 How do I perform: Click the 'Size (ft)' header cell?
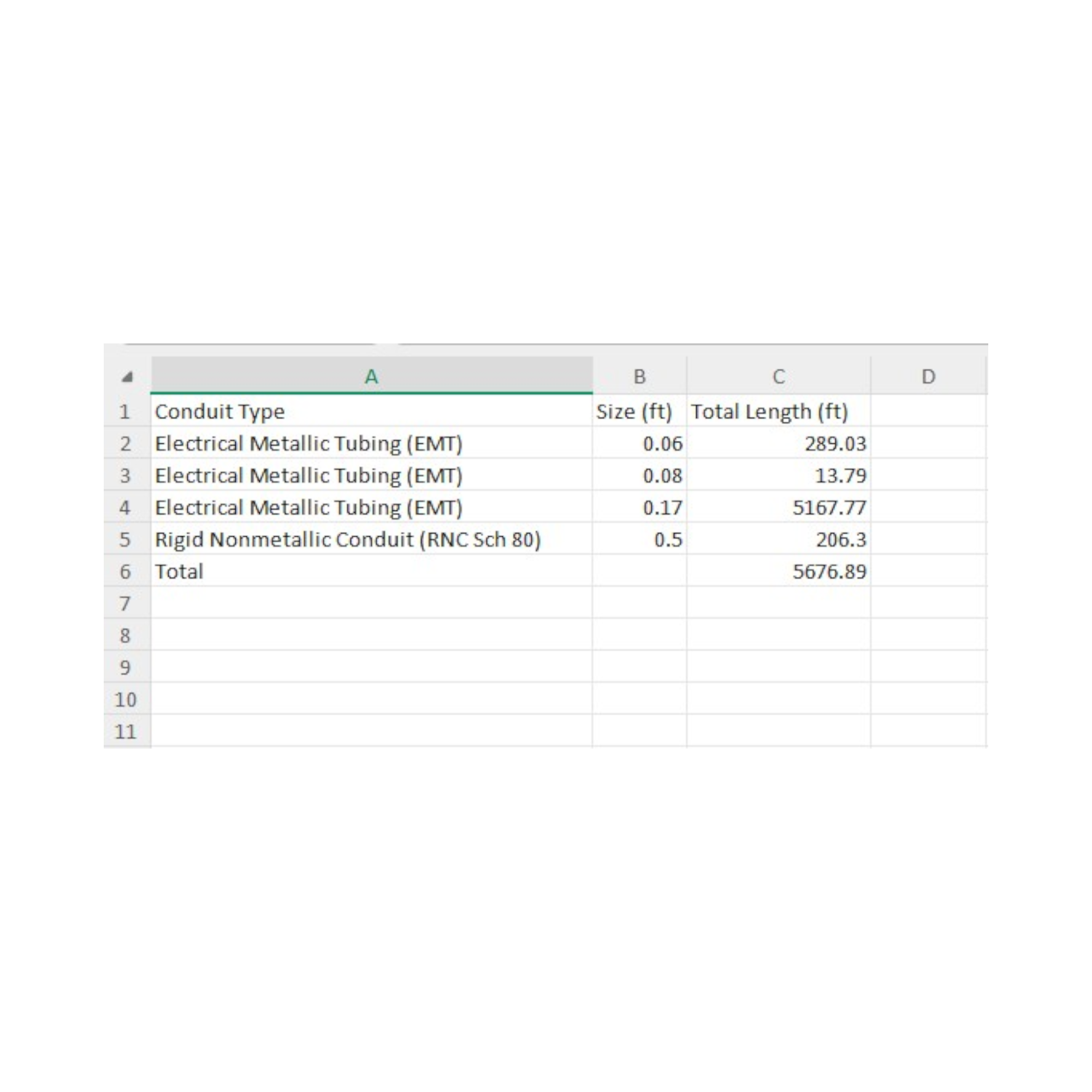[639, 411]
